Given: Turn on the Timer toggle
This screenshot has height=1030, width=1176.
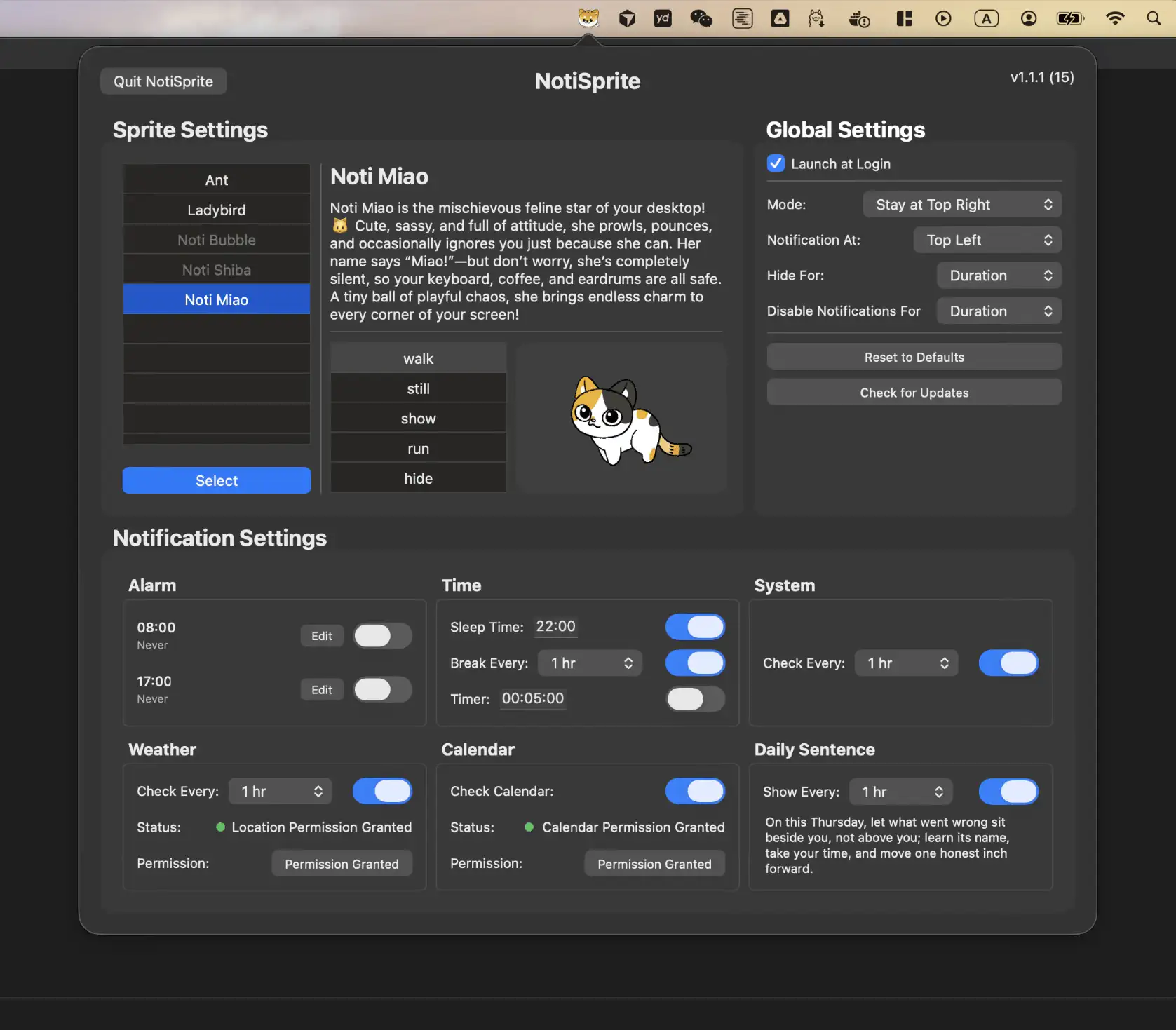Looking at the screenshot, I should tap(695, 699).
